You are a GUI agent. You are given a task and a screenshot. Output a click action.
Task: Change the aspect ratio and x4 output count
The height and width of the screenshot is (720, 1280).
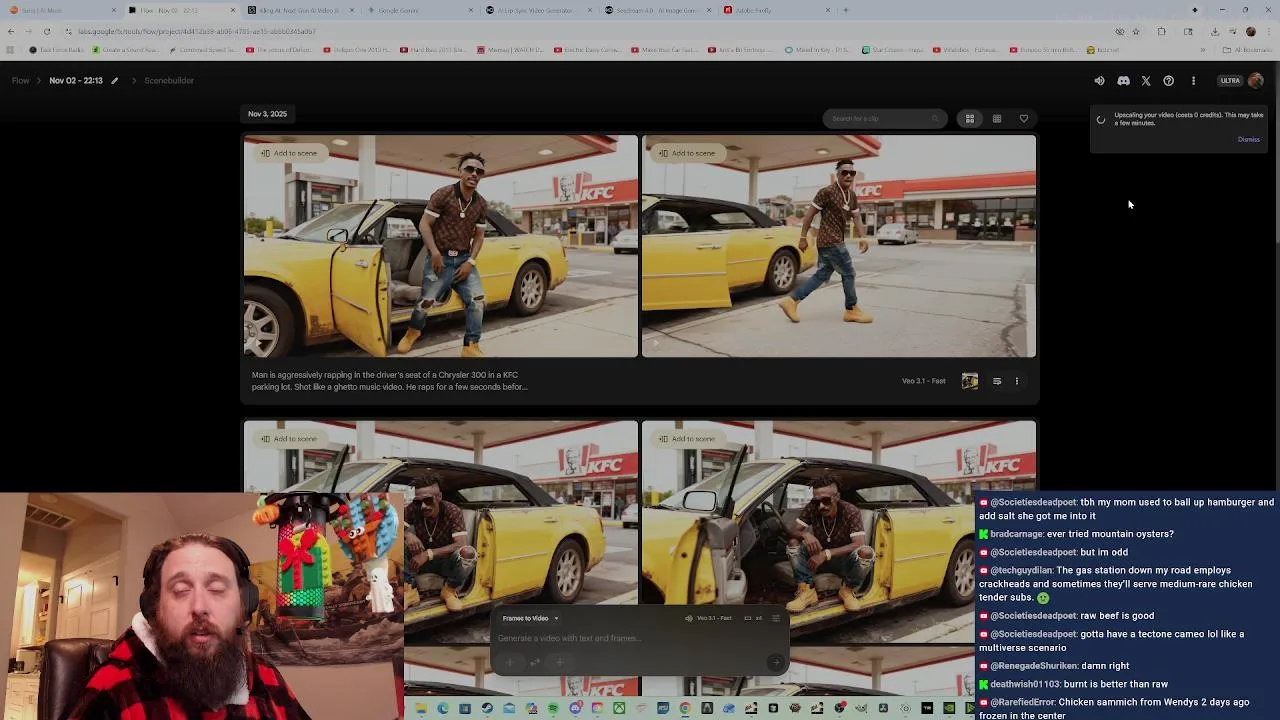point(753,618)
